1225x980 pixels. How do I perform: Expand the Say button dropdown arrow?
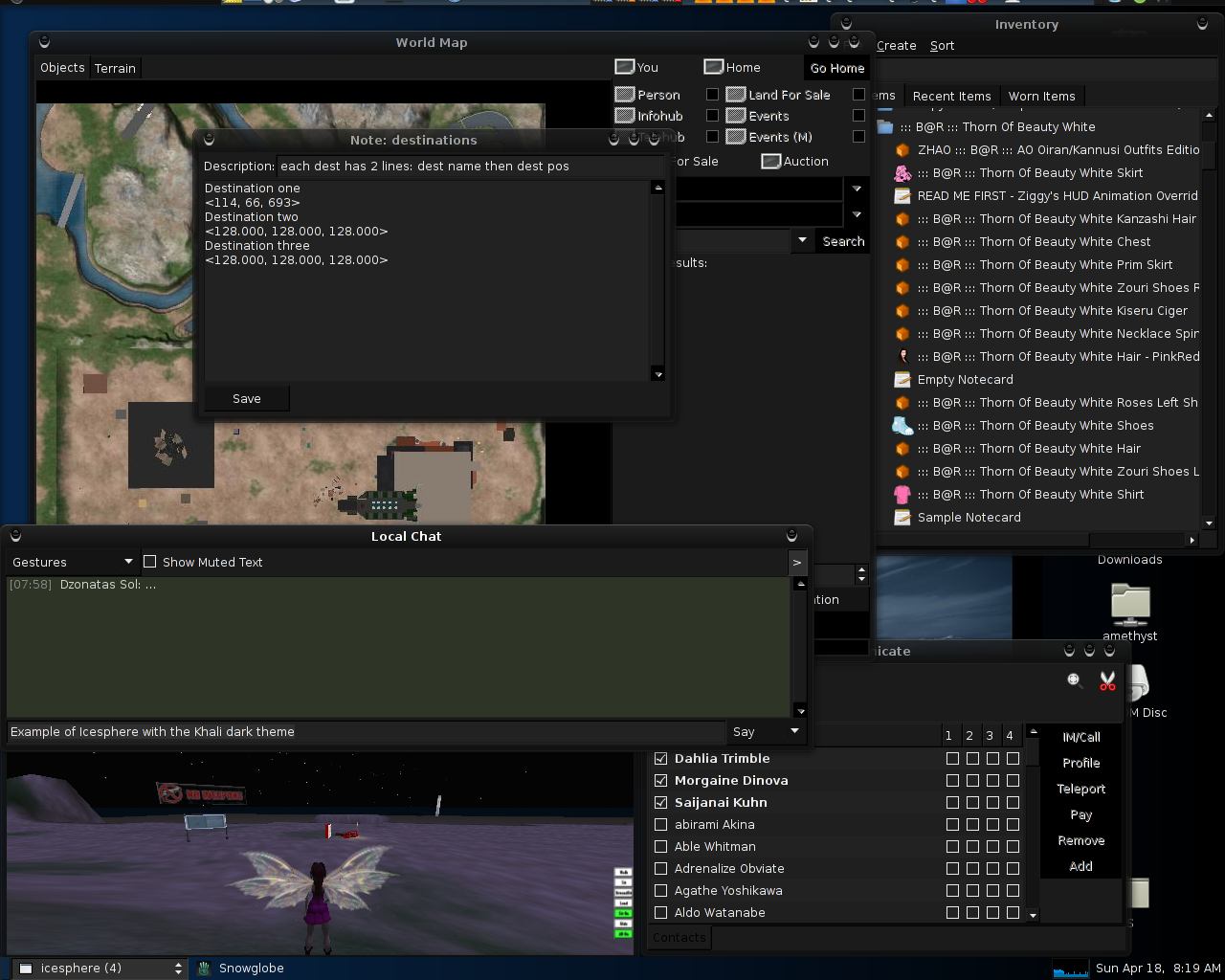coord(793,731)
